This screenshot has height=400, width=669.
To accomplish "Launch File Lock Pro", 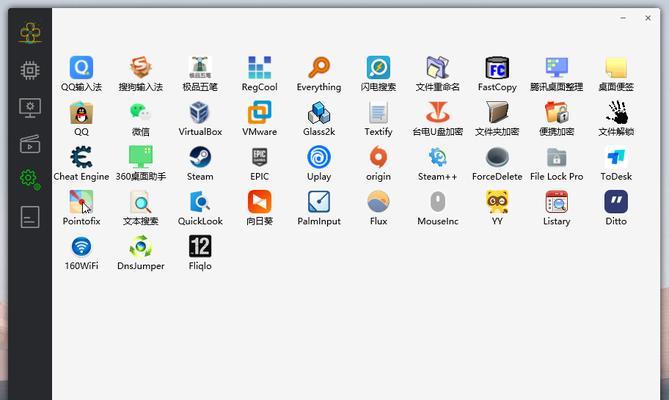I will coord(556,157).
